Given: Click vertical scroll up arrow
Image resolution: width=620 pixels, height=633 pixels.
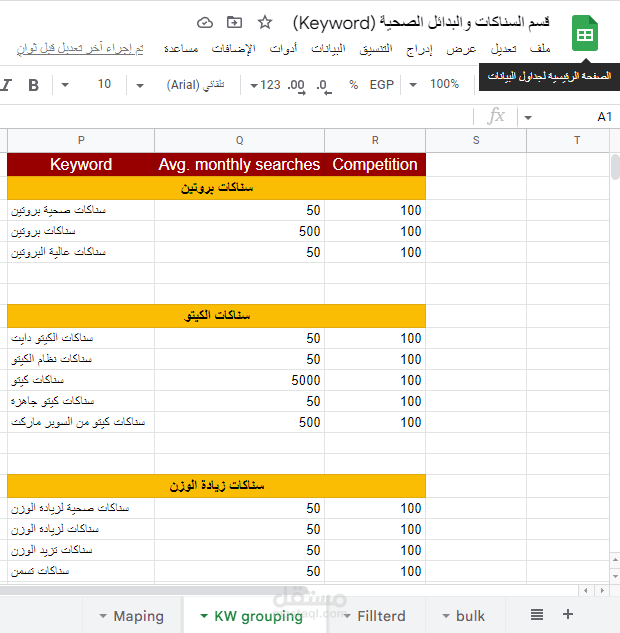Looking at the screenshot, I should [x=615, y=560].
